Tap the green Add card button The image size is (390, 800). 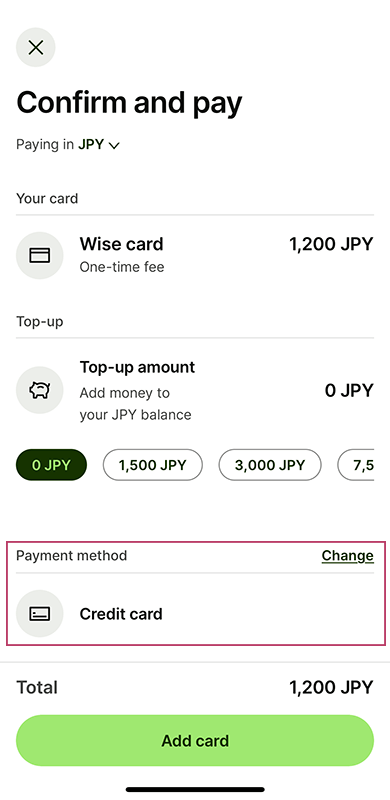point(195,740)
